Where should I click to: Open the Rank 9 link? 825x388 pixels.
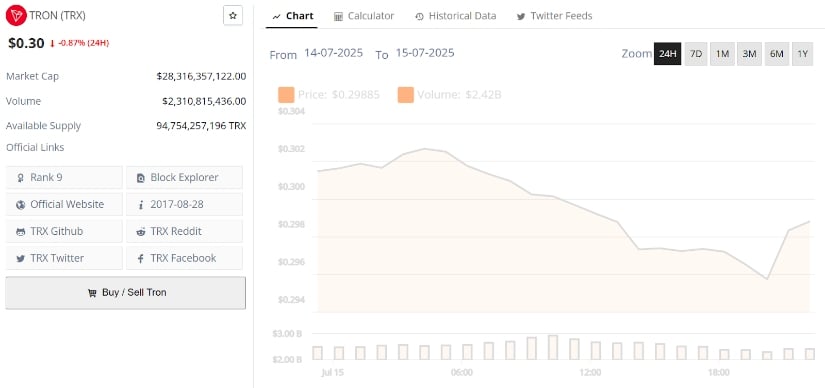click(64, 177)
